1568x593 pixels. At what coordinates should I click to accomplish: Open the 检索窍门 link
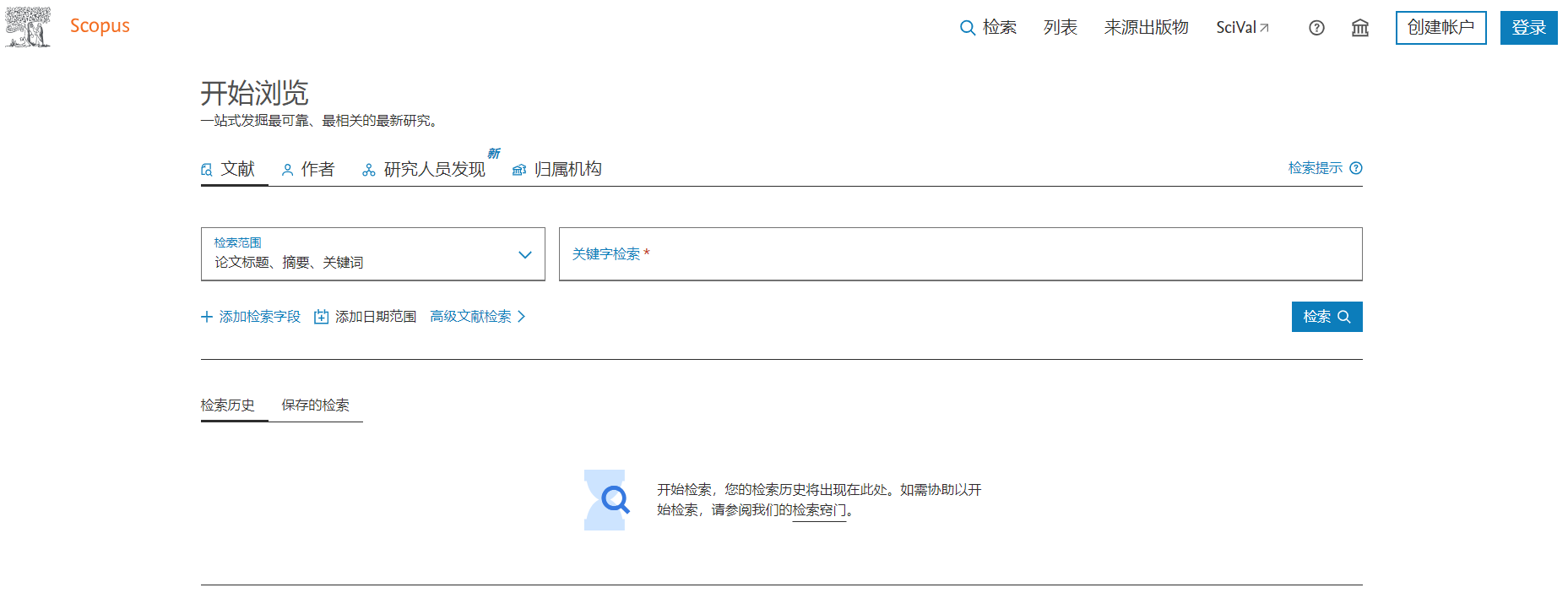coord(818,510)
